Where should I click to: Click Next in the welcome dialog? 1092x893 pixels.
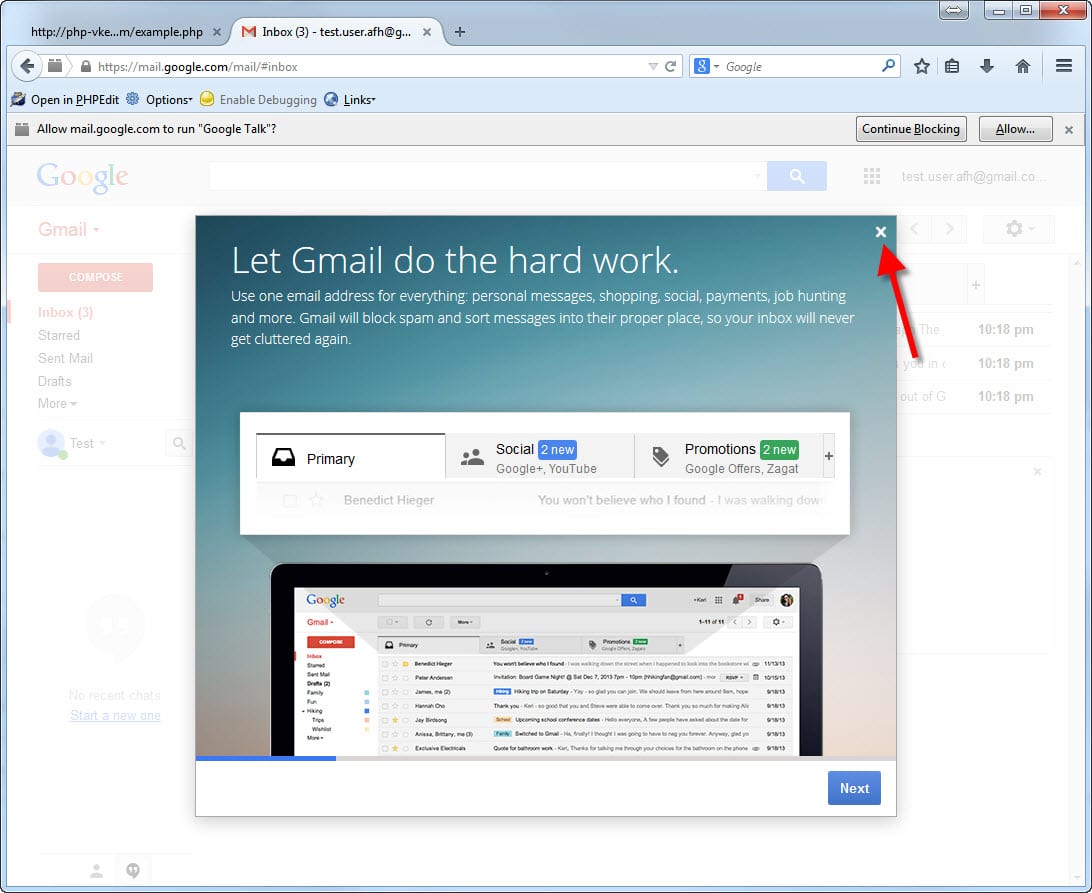pyautogui.click(x=854, y=788)
